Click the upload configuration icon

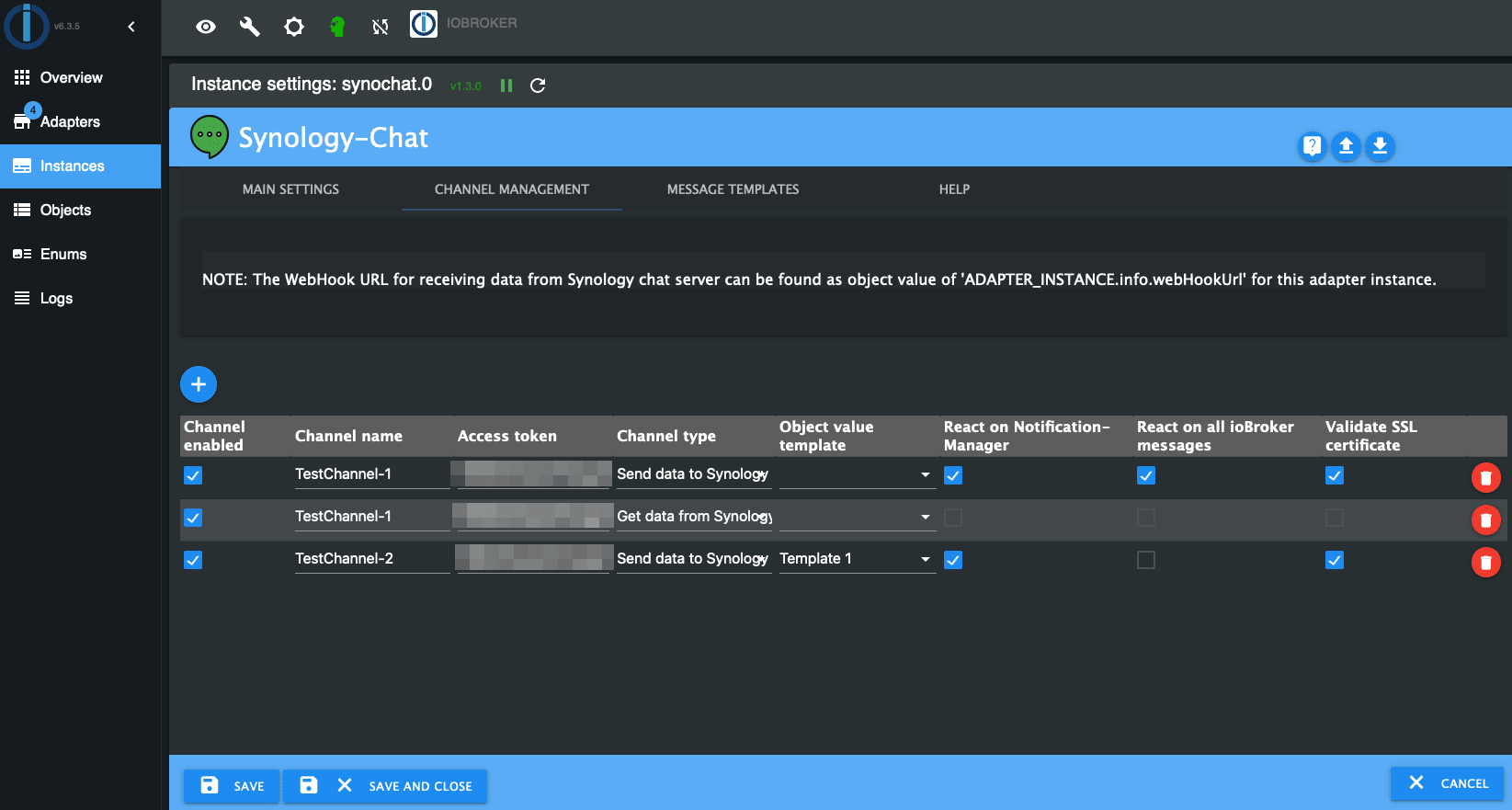pyautogui.click(x=1346, y=145)
